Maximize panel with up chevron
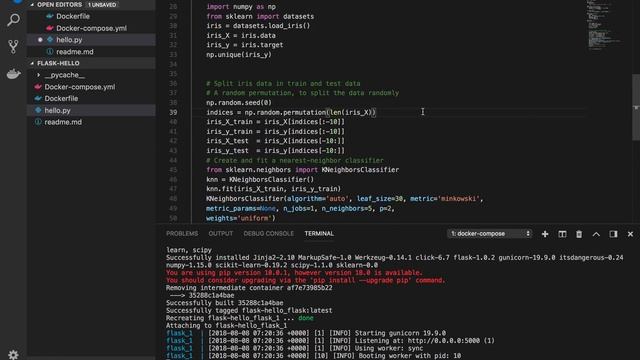Screen dimensions: 640x360 (x=596, y=234)
